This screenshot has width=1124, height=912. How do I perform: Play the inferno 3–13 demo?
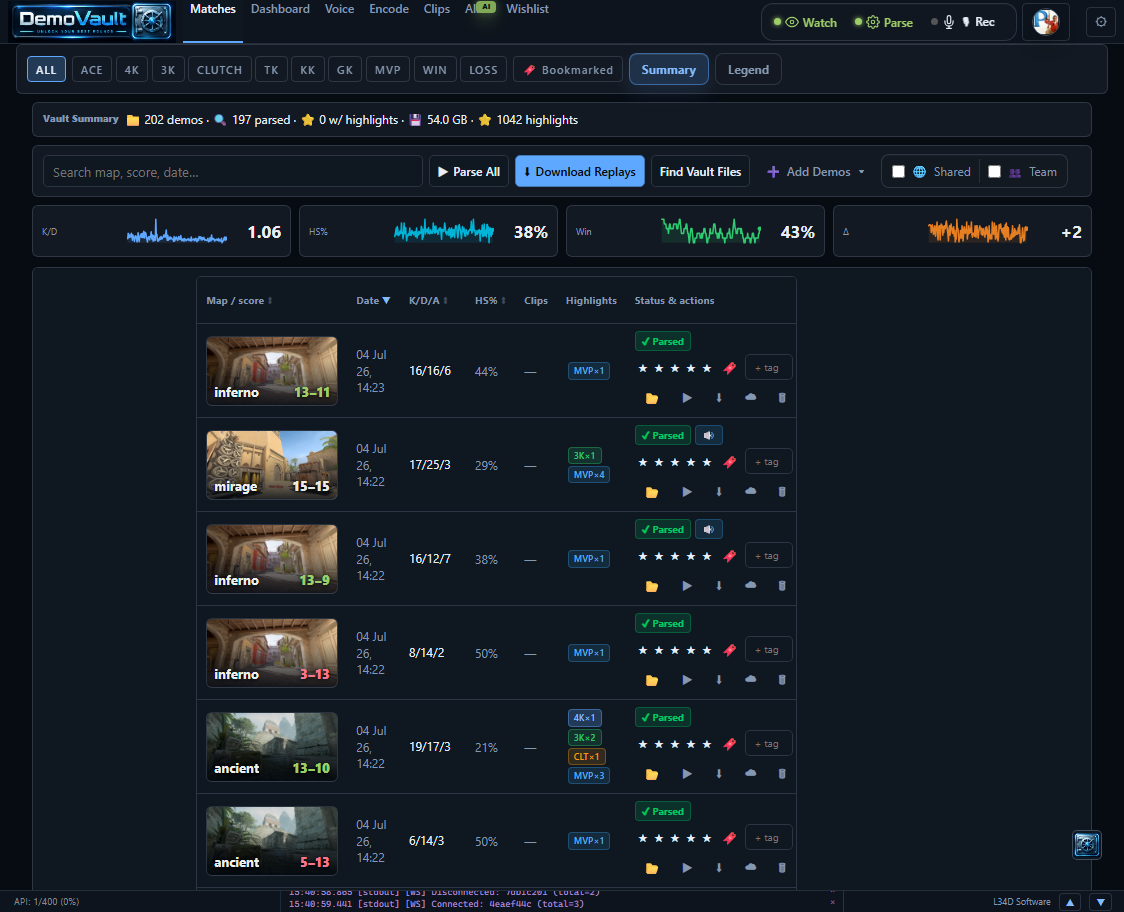point(687,680)
